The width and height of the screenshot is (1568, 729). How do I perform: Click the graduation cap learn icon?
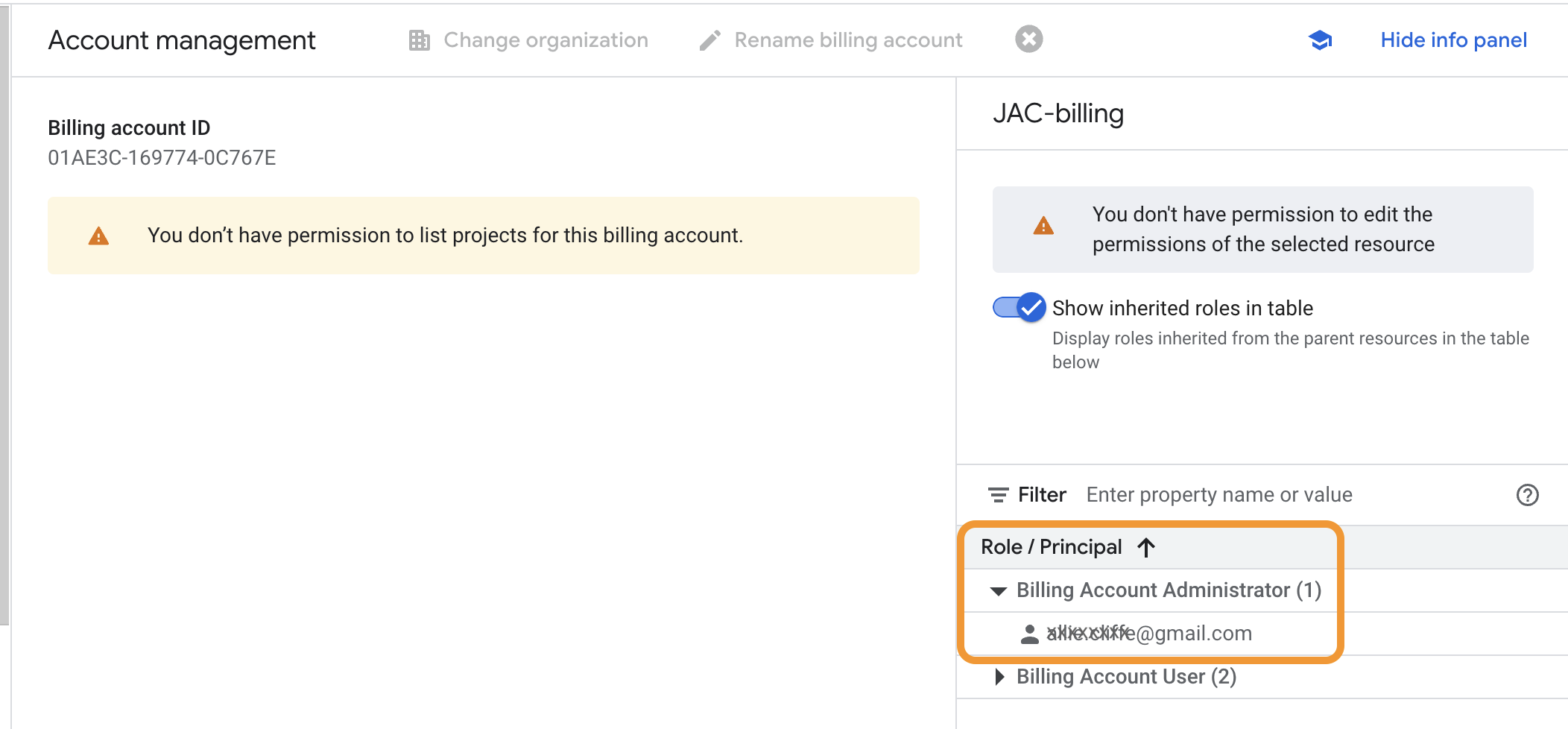pos(1320,40)
